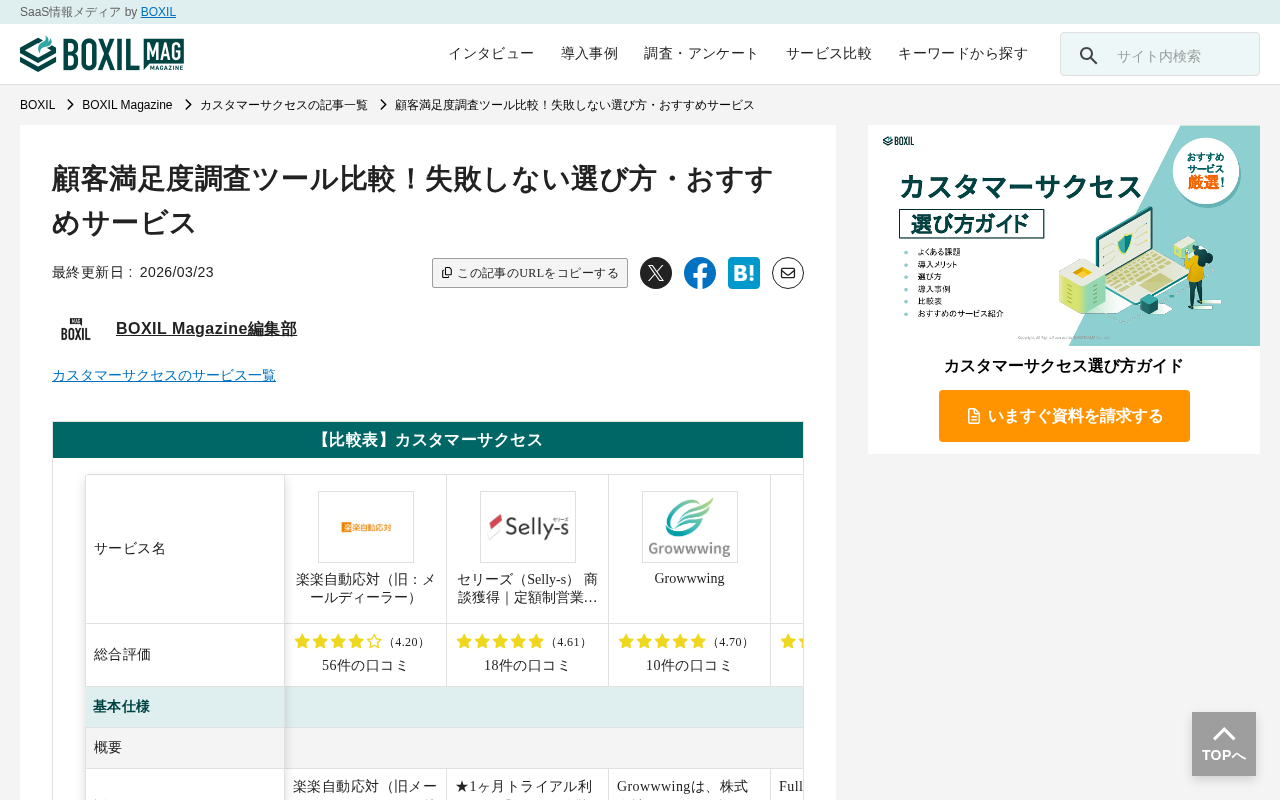Open the 18件の口コミ reviews
The height and width of the screenshot is (800, 1280).
pos(528,666)
